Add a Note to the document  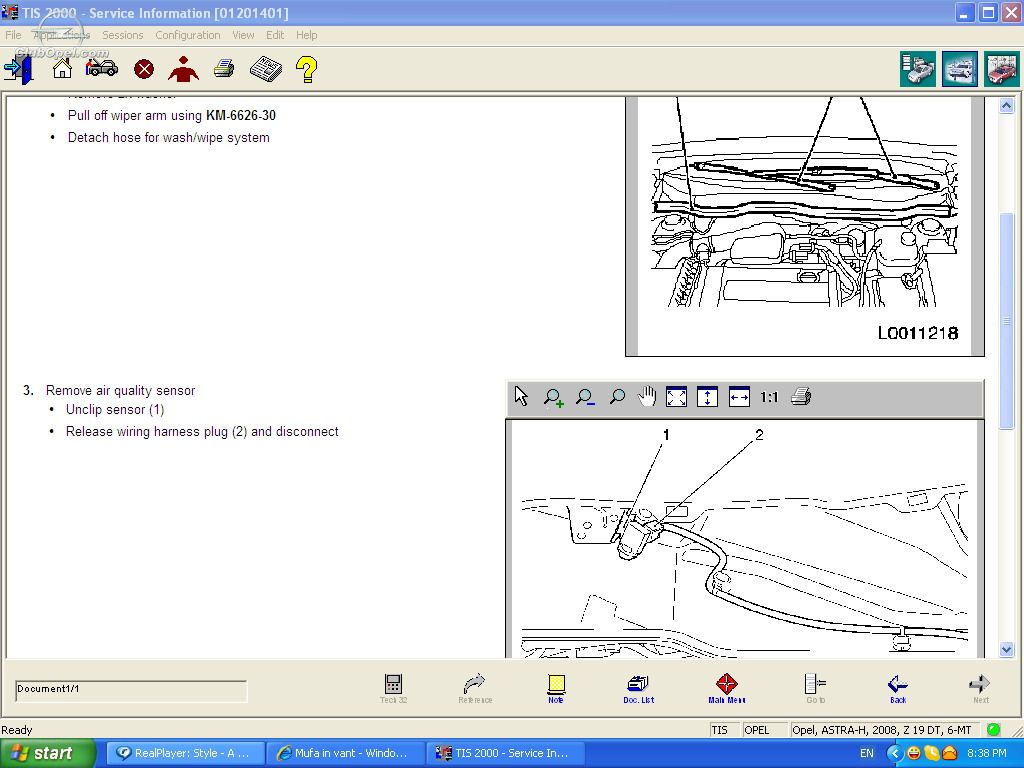coord(556,688)
